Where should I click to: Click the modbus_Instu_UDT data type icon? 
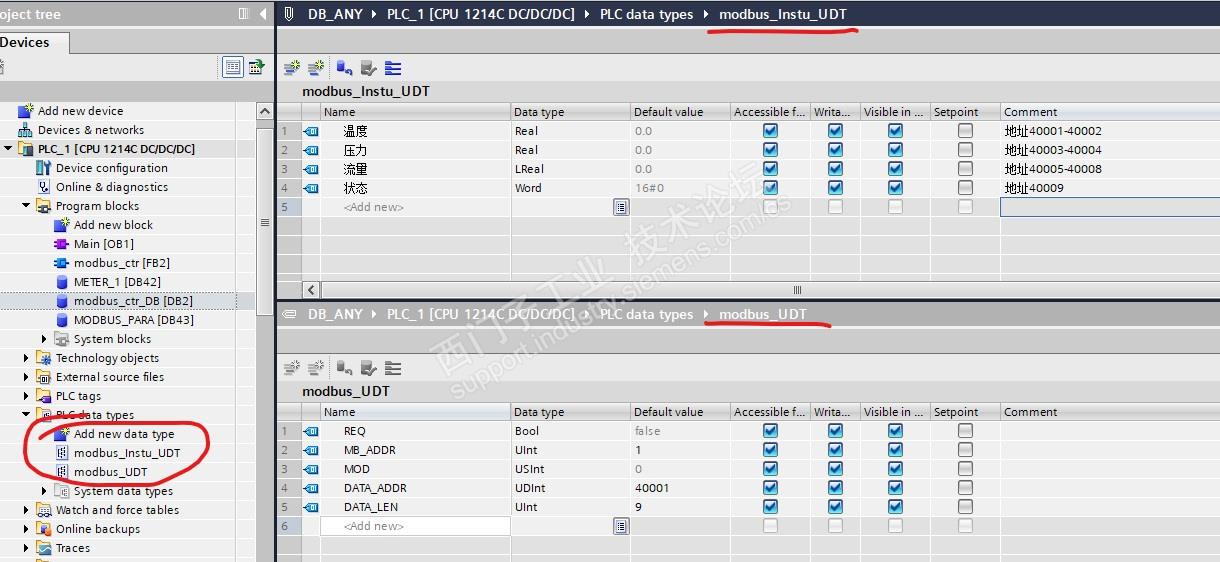click(62, 453)
